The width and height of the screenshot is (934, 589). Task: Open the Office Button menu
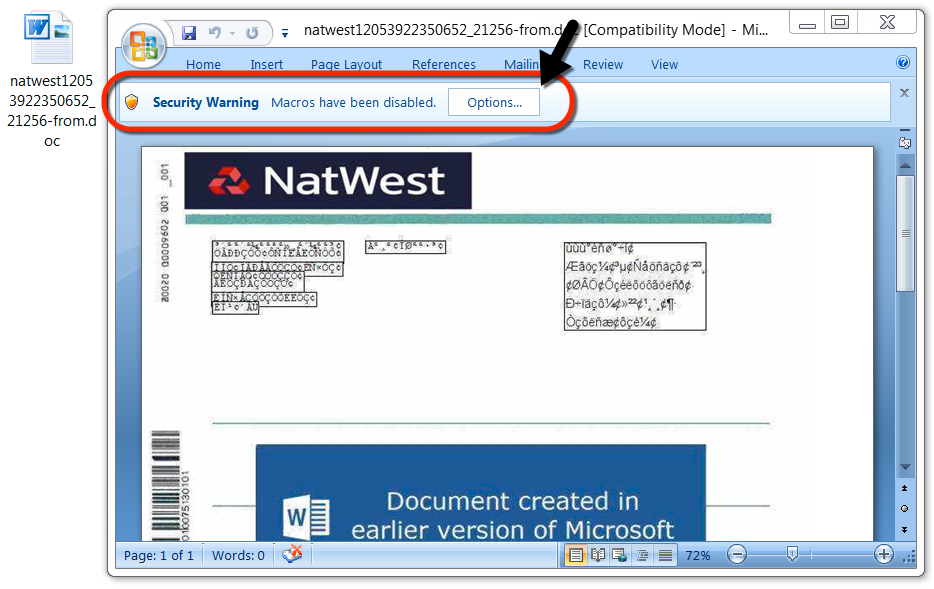click(144, 45)
